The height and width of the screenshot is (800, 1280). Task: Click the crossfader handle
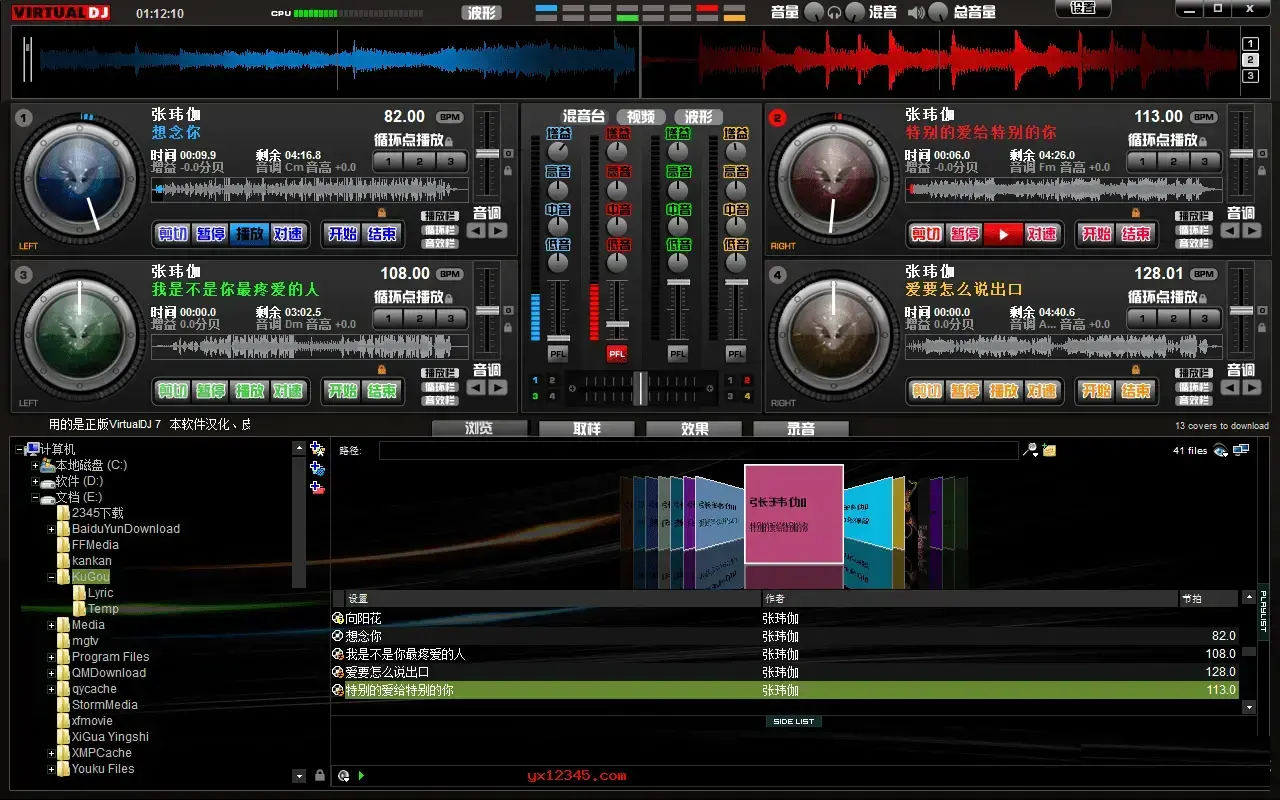click(640, 387)
